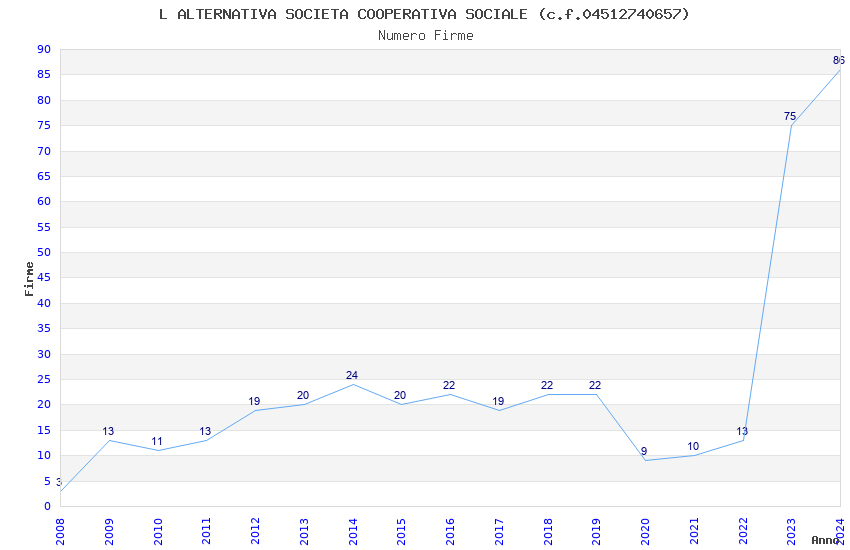Image resolution: width=850 pixels, height=550 pixels.
Task: Select the 0 tick on y-axis
Action: (x=48, y=506)
